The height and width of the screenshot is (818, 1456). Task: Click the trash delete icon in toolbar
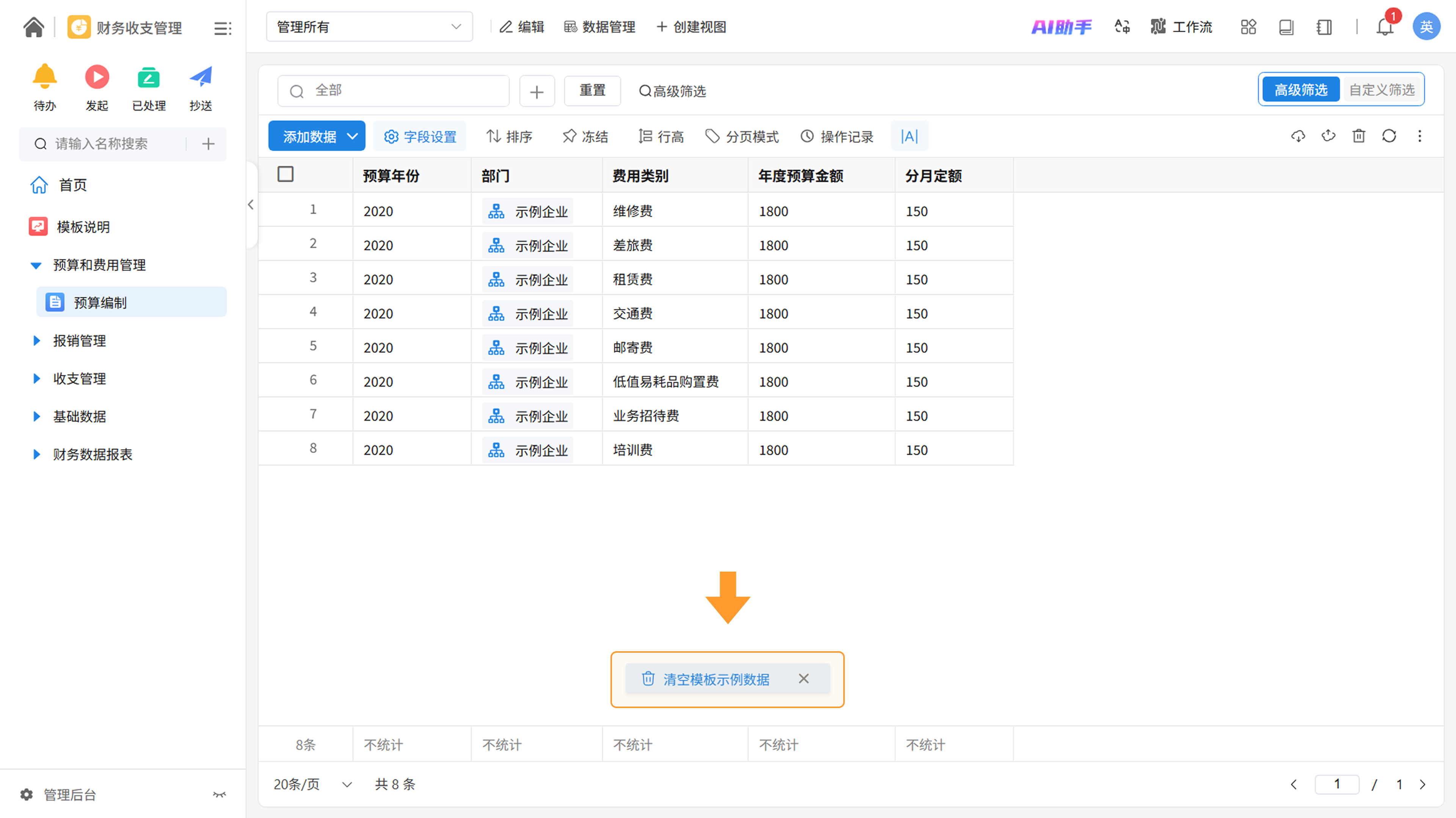(x=1359, y=136)
